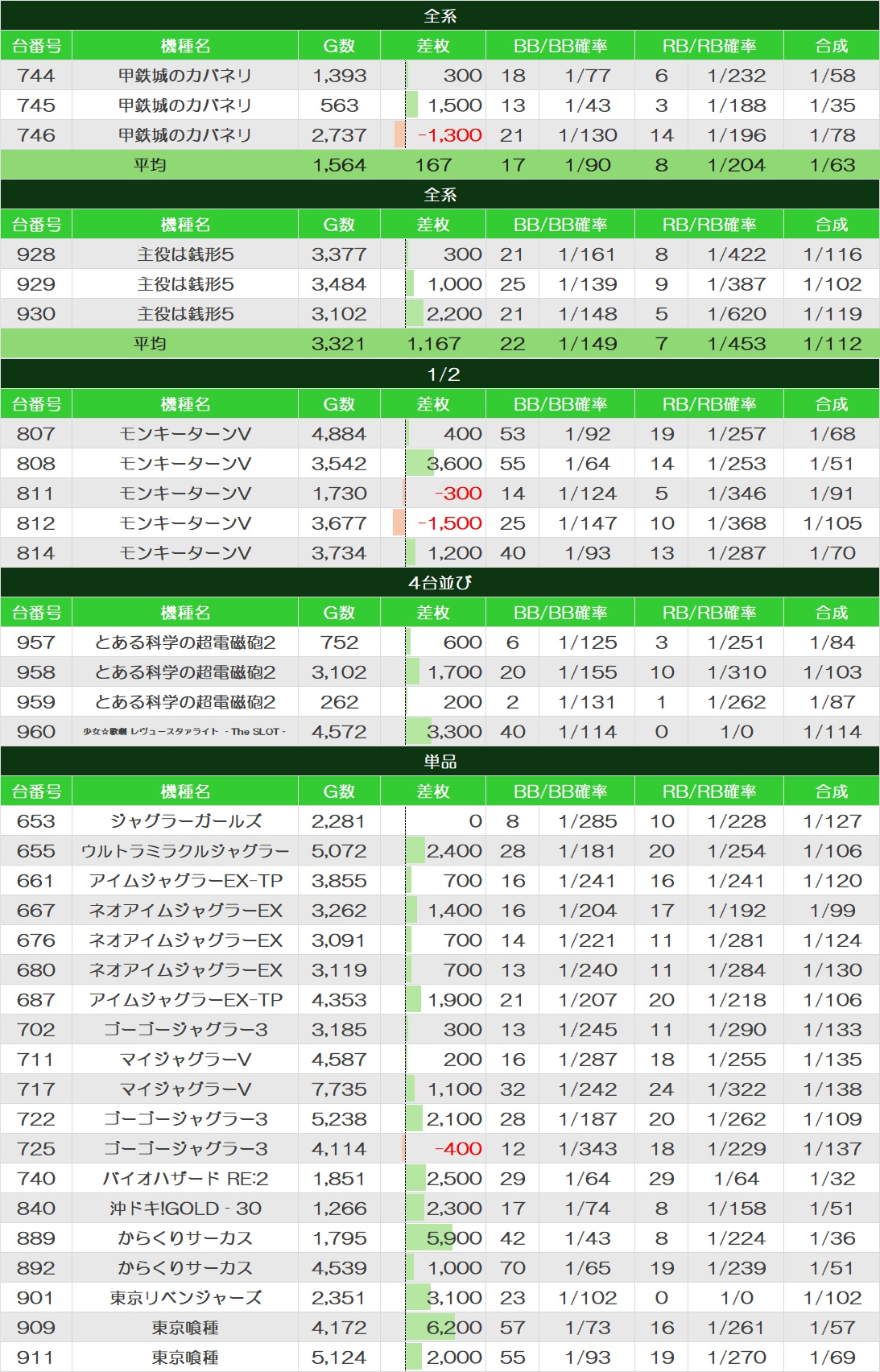Select 東京リベンジャーズ machine name
This screenshot has width=880, height=1372.
[185, 1298]
